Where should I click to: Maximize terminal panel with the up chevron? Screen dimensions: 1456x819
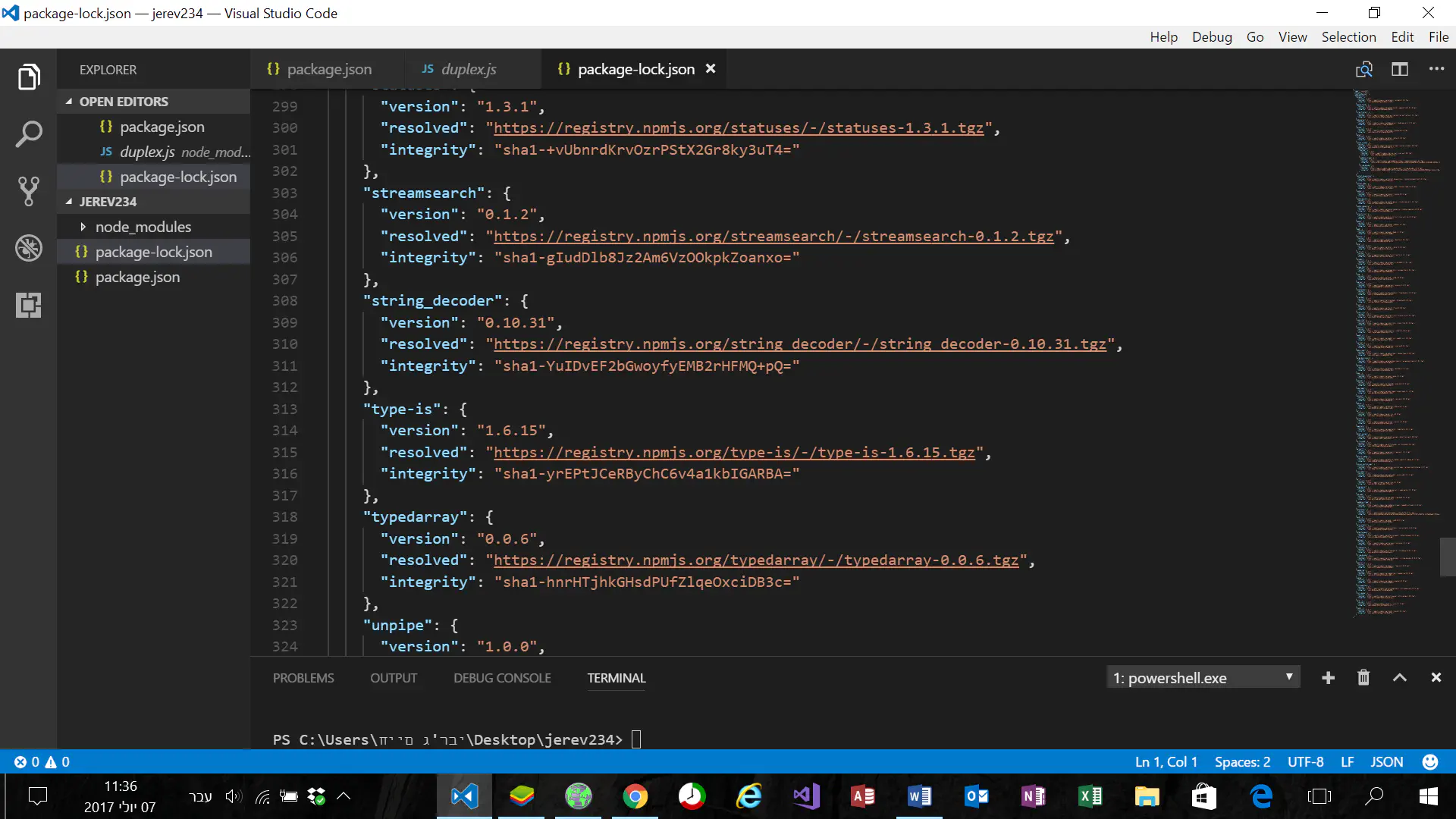click(x=1400, y=677)
